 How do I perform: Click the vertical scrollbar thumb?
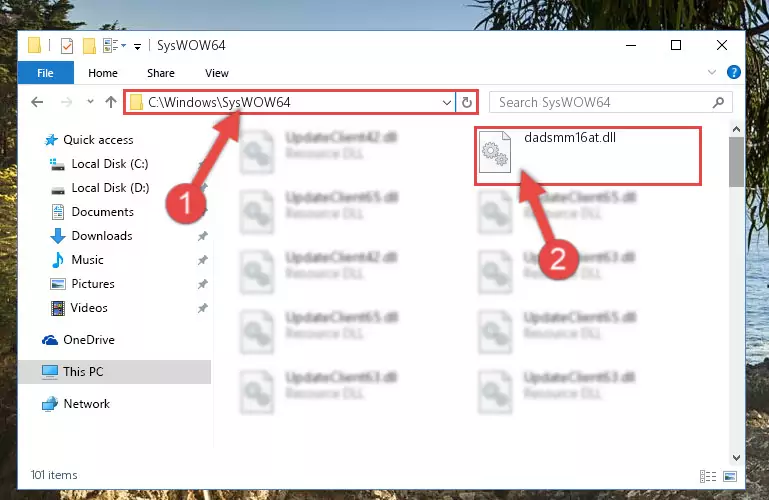tap(736, 162)
